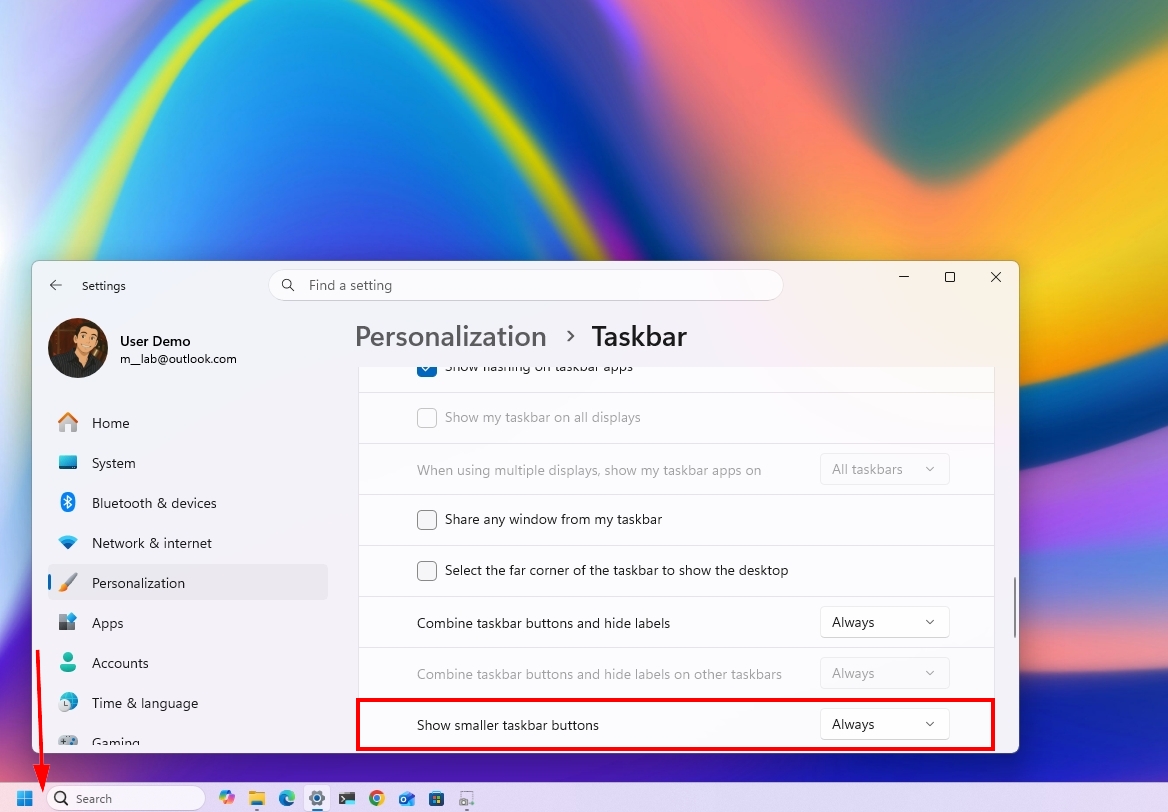Maximize the Settings window
Viewport: 1168px width, 812px height.
click(x=950, y=277)
